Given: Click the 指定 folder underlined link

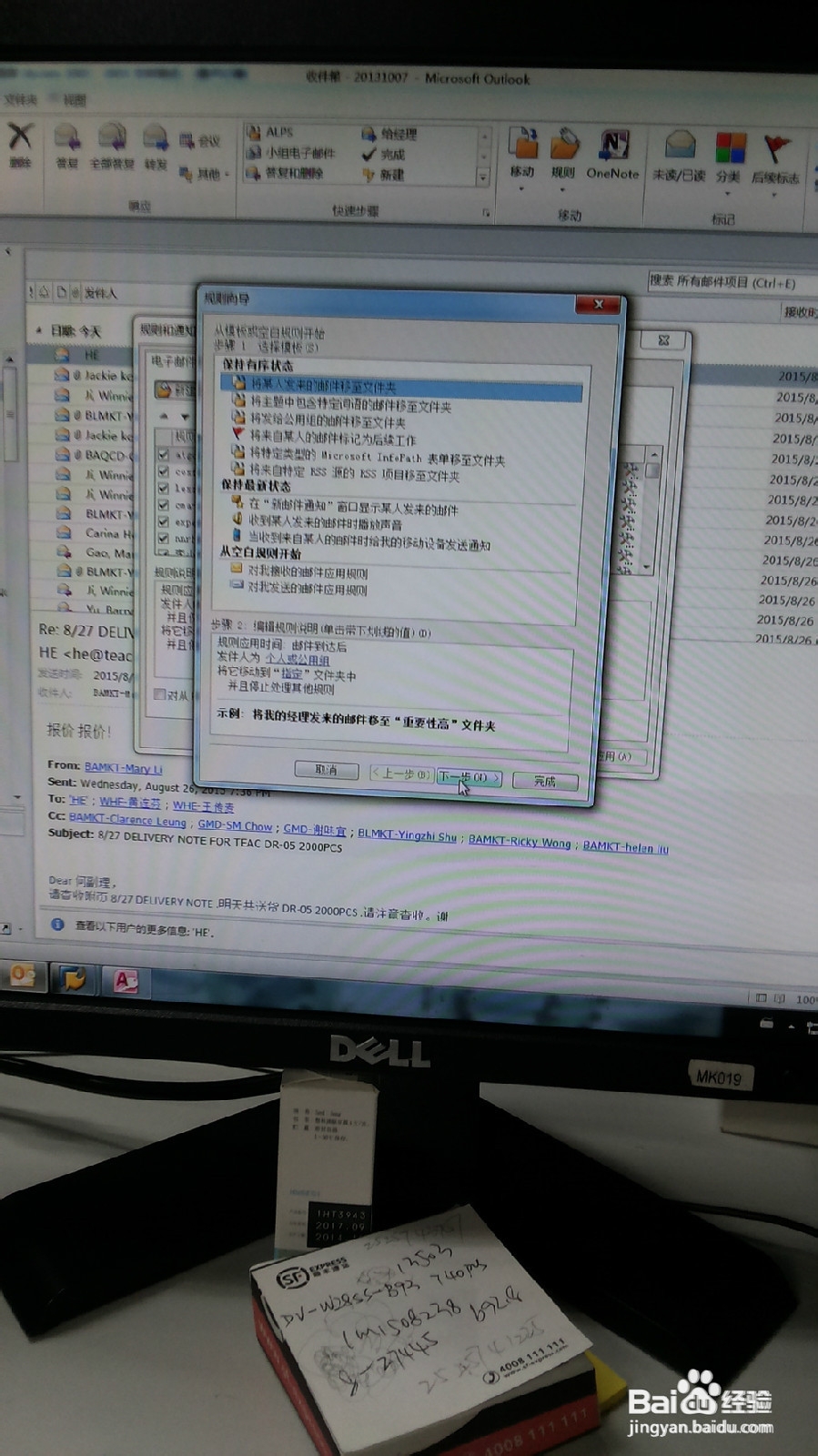Looking at the screenshot, I should point(291,673).
